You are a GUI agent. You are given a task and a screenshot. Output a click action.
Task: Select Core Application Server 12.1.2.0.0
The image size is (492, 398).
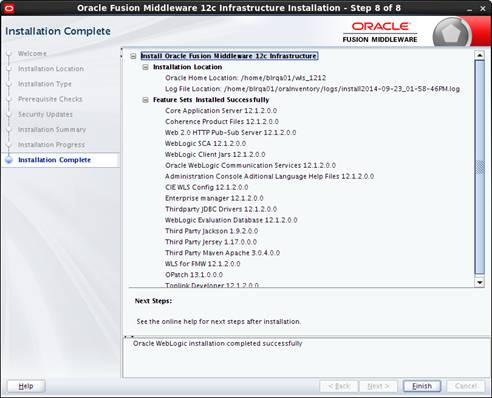(x=221, y=111)
